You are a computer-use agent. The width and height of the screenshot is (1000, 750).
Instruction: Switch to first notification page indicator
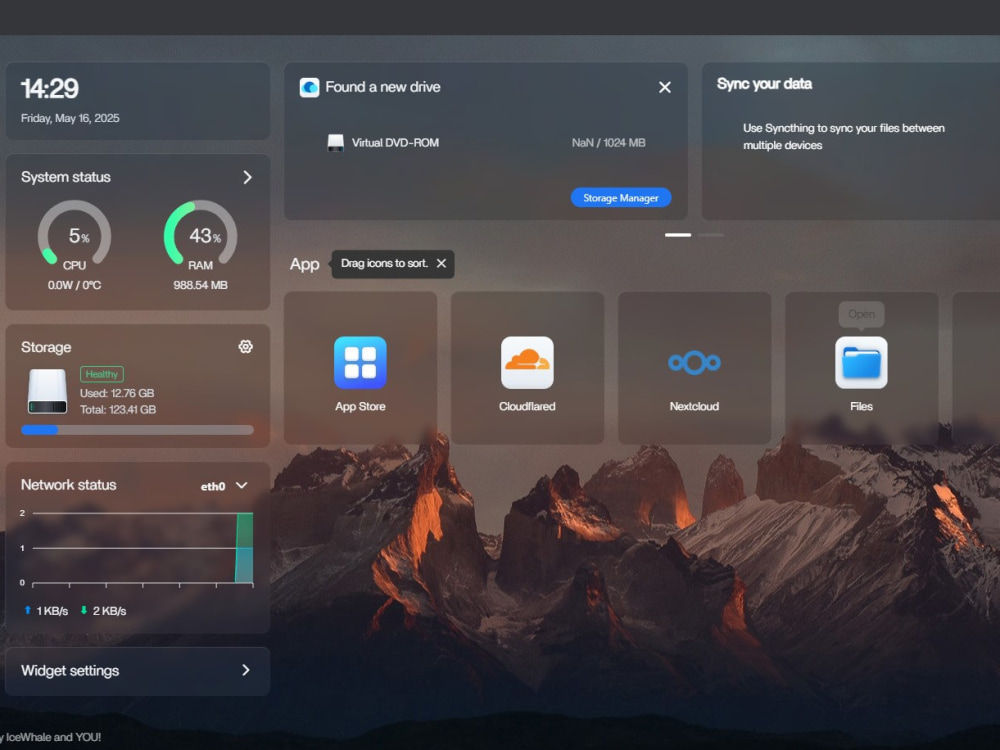[x=678, y=235]
